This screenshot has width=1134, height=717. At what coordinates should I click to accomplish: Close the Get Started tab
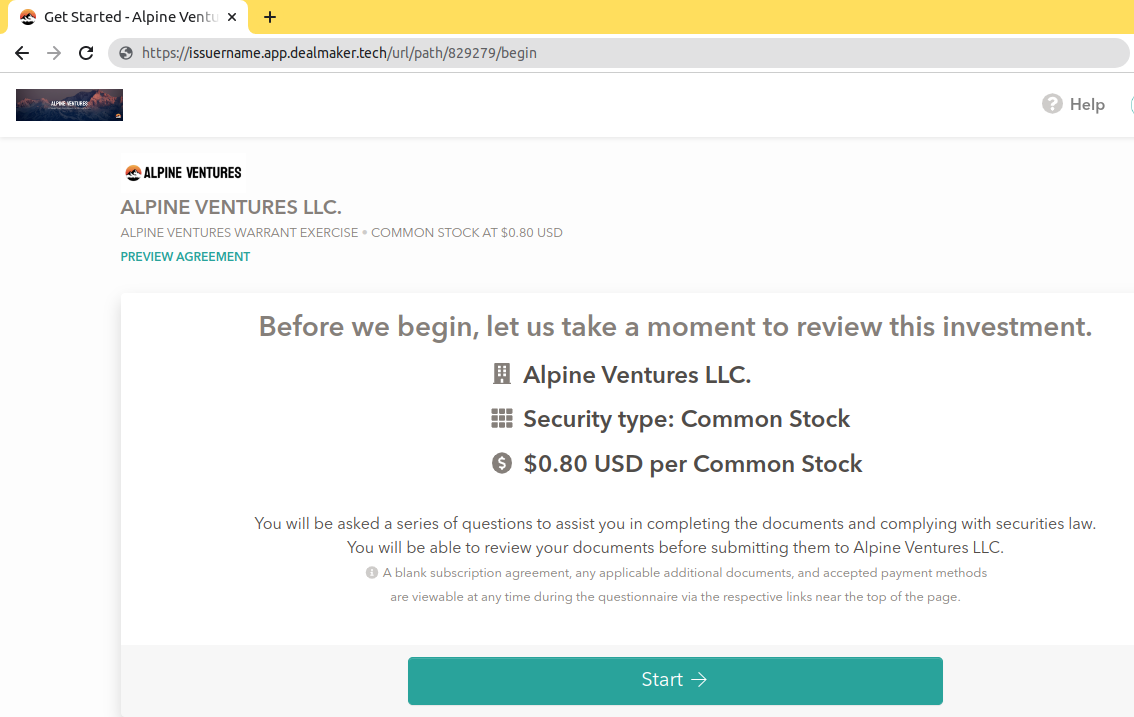pyautogui.click(x=231, y=17)
